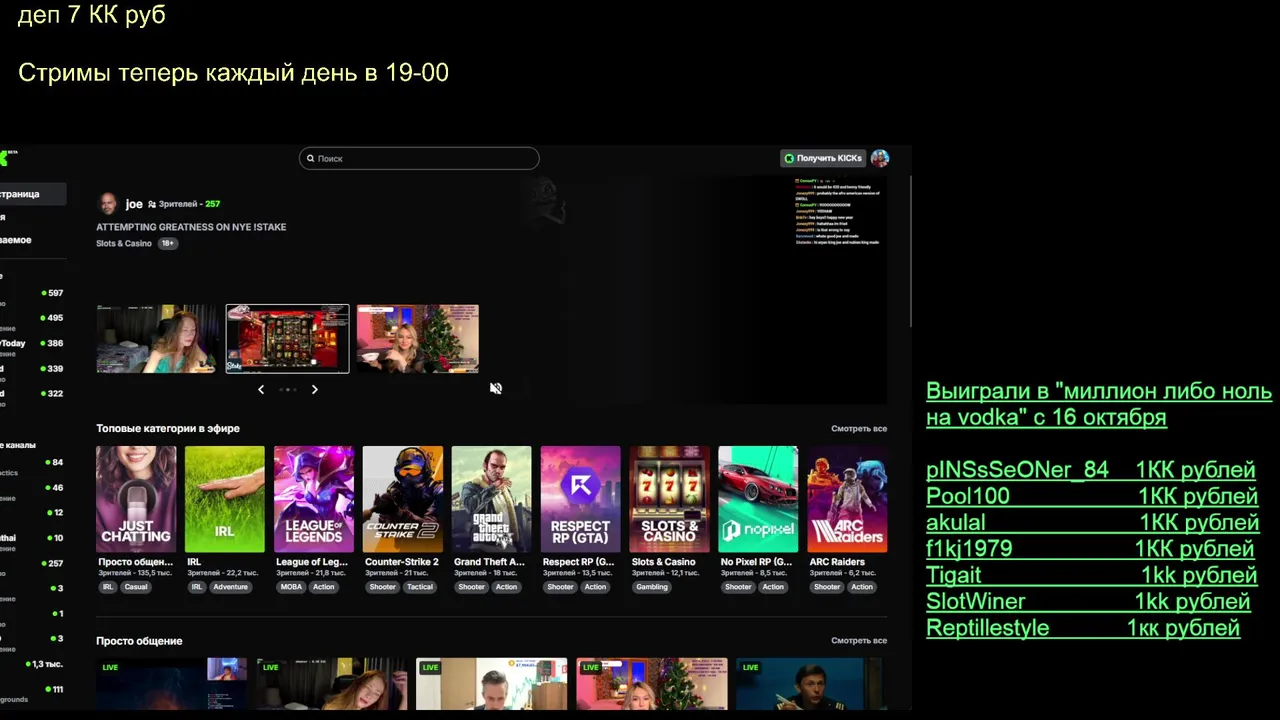Click the Counter-Strike 2 title text

coord(402,562)
